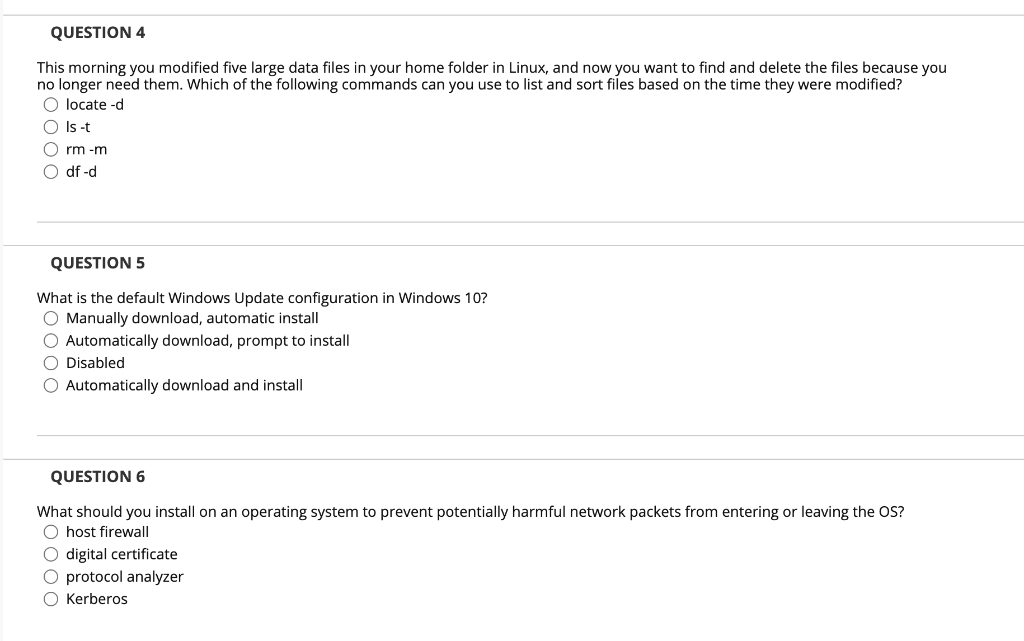Image resolution: width=1024 pixels, height=641 pixels.
Task: Click the Windows Update configuration question text
Action: (x=262, y=298)
